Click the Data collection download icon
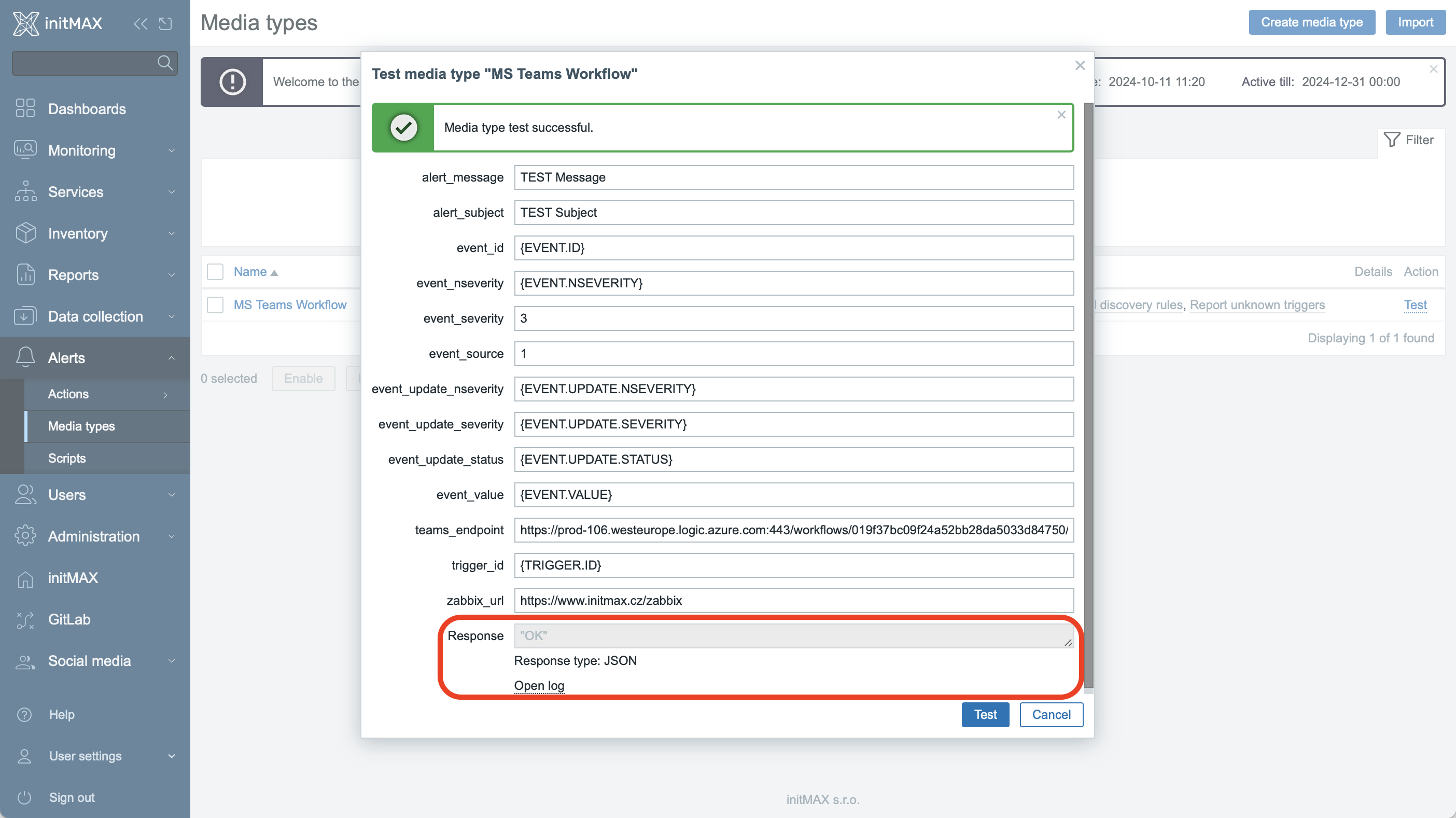Screen dimensions: 1456x818 [x=25, y=316]
